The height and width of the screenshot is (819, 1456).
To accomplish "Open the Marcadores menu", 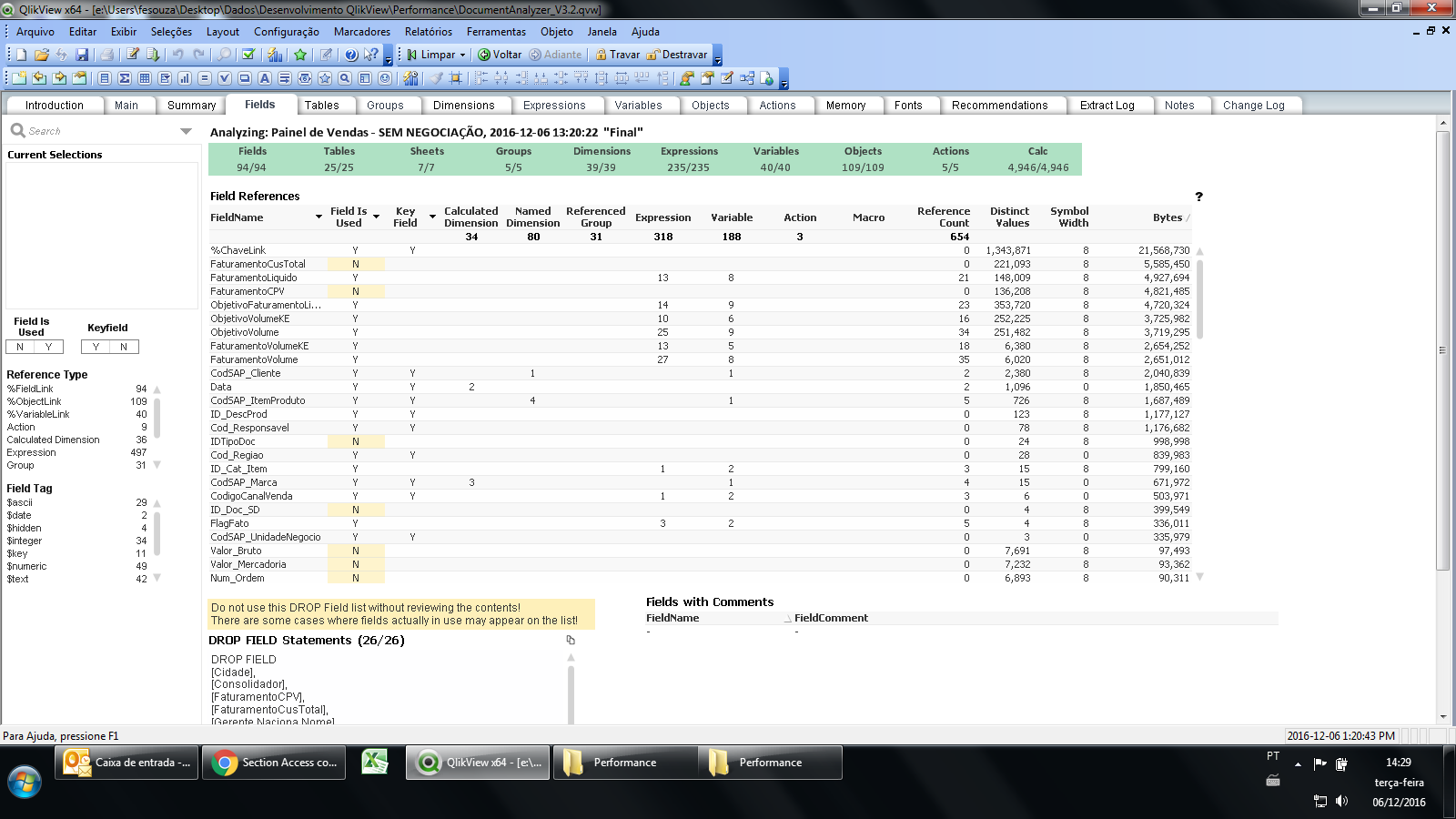I will [x=362, y=31].
